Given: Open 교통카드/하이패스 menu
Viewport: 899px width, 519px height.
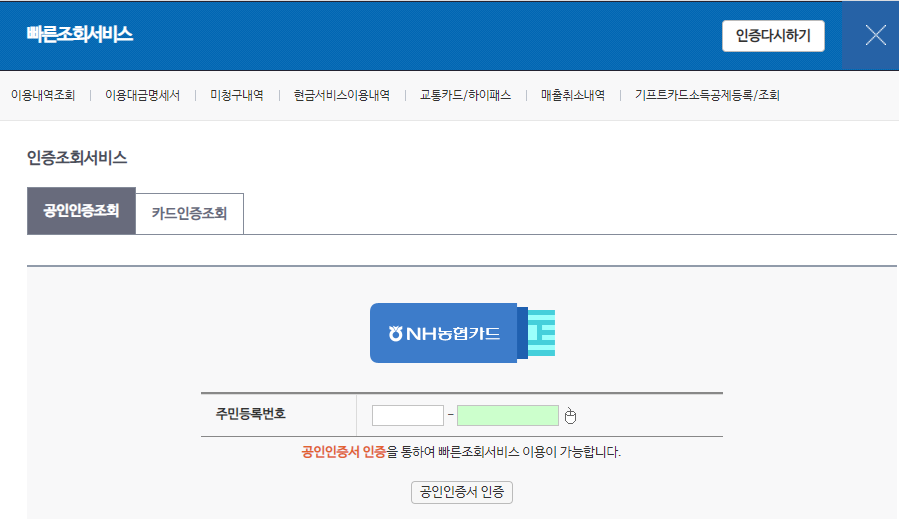Looking at the screenshot, I should tap(465, 95).
